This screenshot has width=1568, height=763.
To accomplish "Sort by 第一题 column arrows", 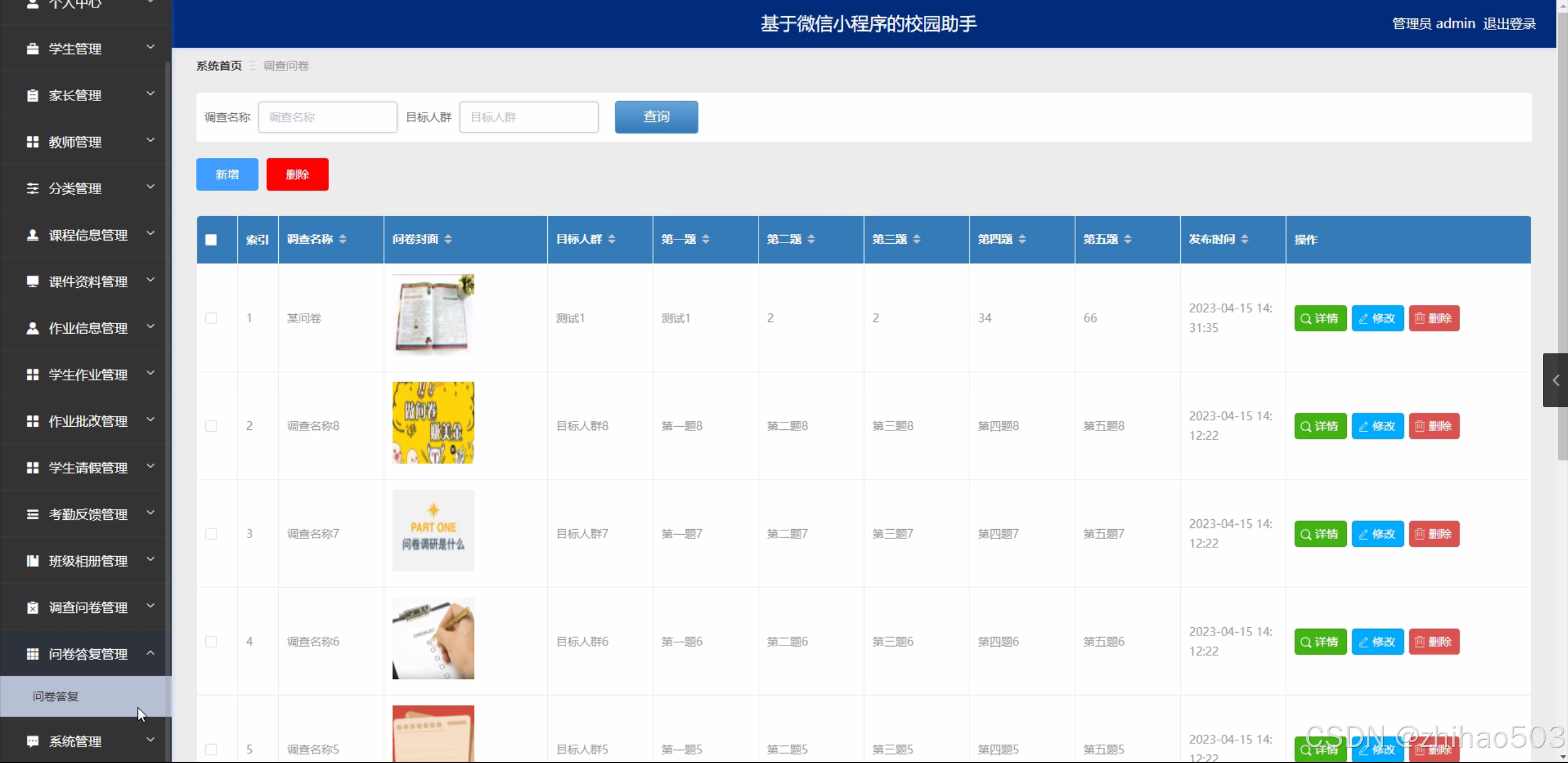I will click(706, 239).
